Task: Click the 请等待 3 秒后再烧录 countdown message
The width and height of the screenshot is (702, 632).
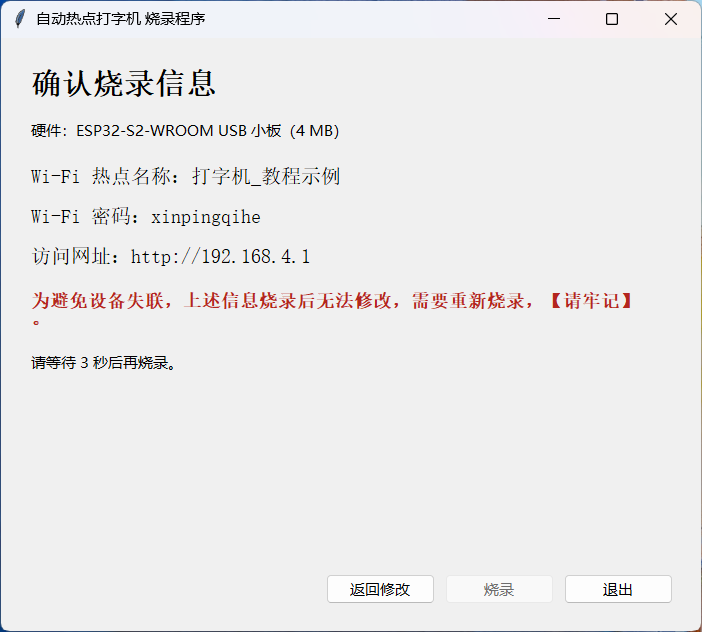Action: [103, 363]
